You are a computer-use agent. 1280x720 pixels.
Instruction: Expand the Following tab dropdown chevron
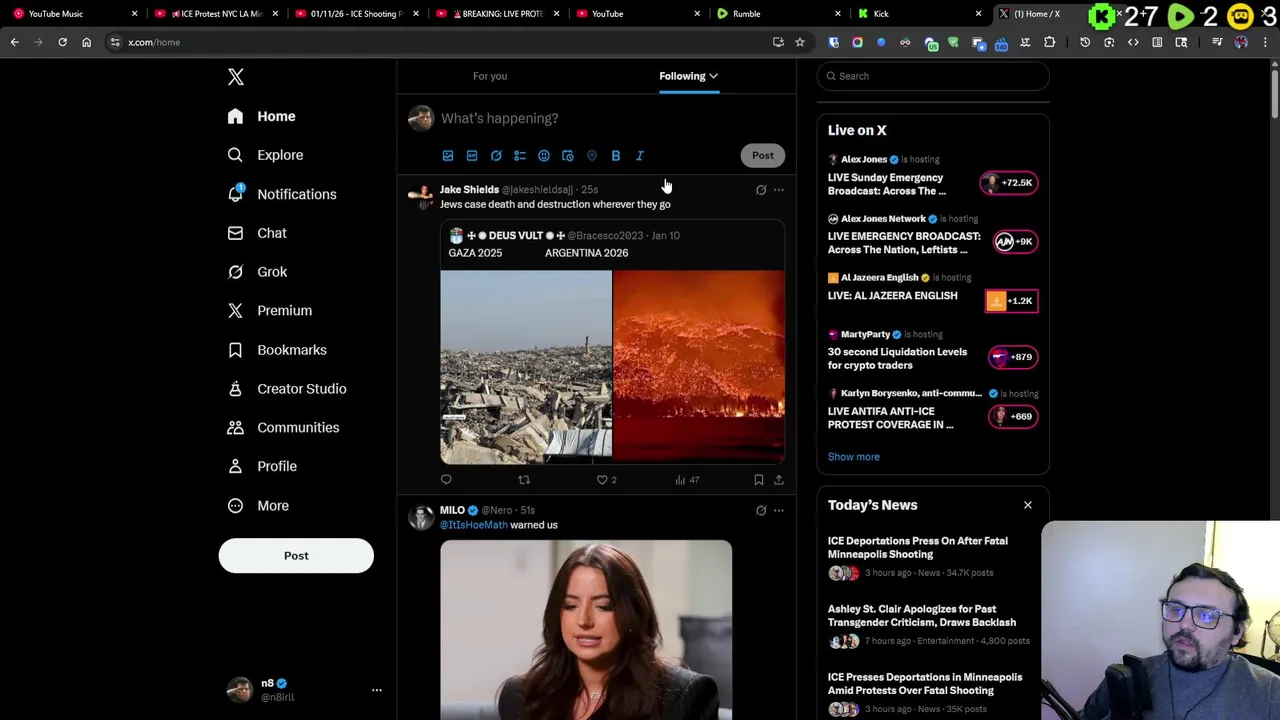714,76
